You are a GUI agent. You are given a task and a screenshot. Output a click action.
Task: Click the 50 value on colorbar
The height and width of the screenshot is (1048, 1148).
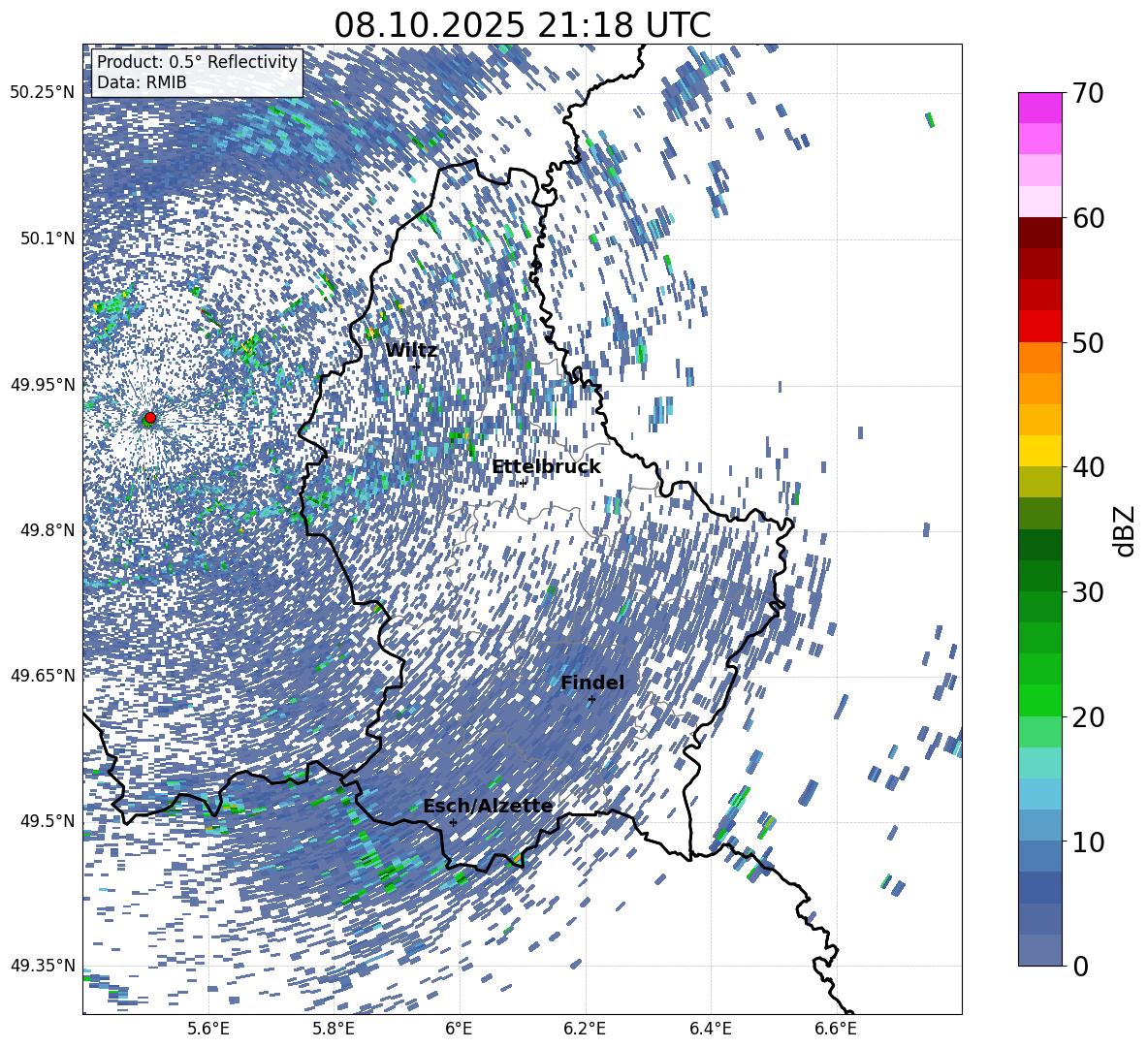[1088, 342]
